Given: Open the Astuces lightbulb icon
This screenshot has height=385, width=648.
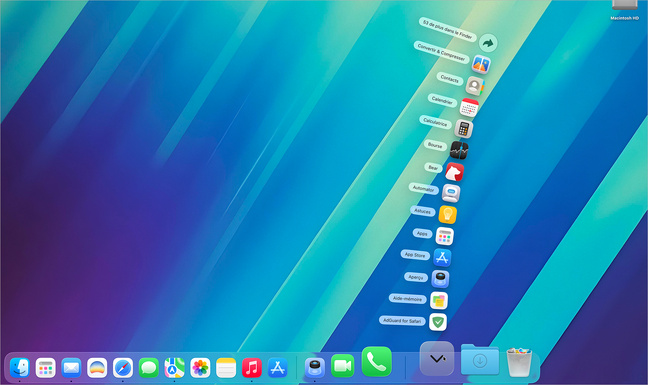Looking at the screenshot, I should [x=448, y=214].
